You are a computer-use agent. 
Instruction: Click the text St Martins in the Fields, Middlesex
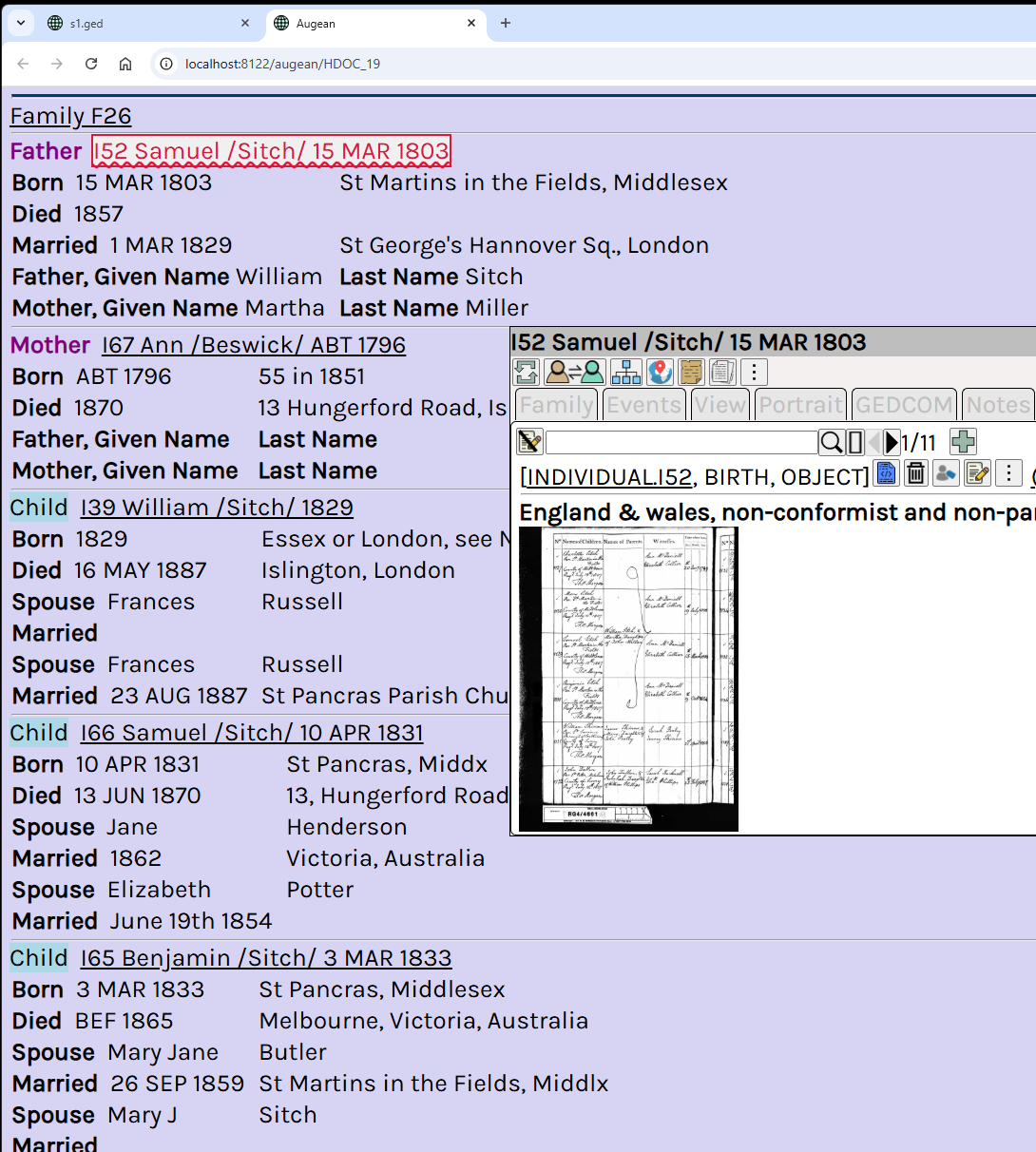coord(534,182)
